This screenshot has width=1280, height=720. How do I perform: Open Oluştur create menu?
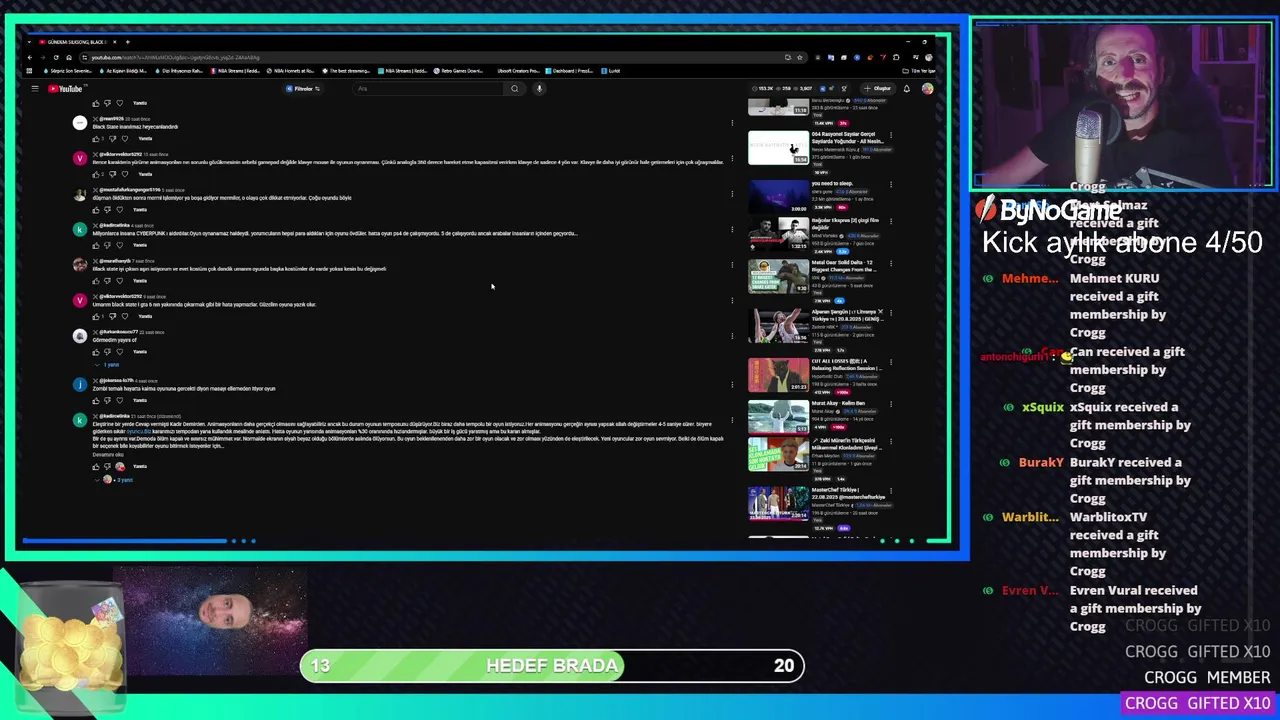(877, 89)
